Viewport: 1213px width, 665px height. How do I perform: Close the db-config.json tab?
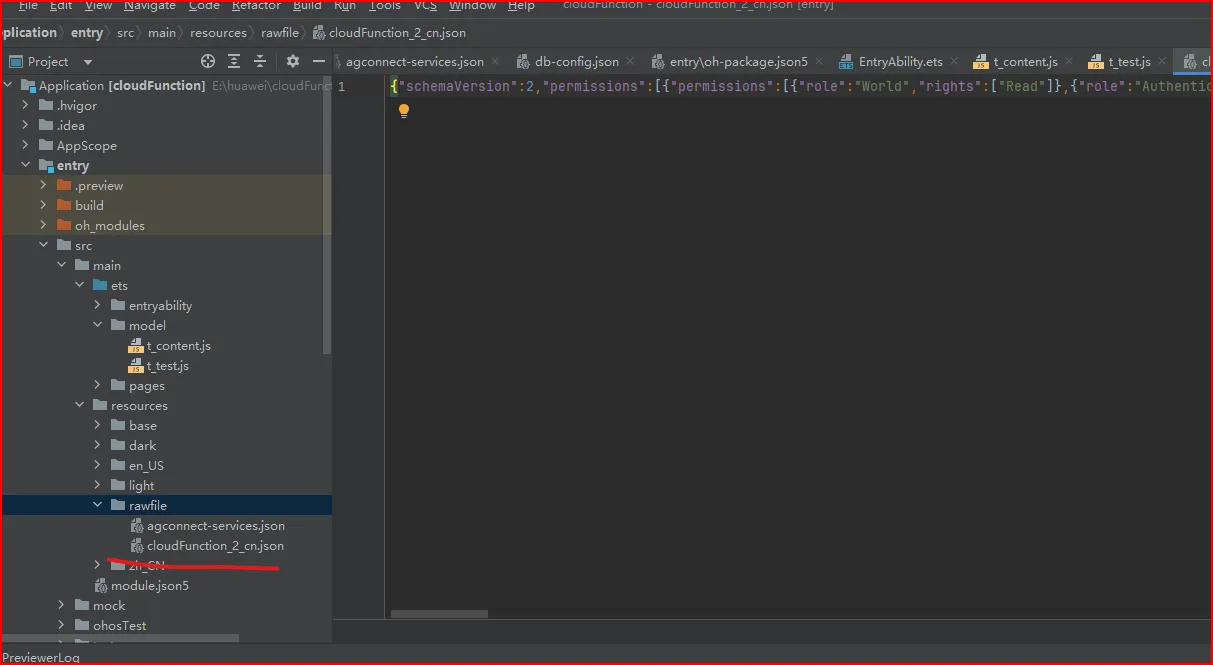click(631, 62)
